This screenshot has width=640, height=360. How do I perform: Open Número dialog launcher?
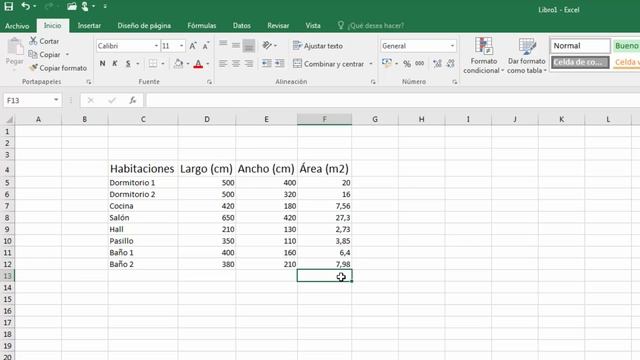coord(455,82)
